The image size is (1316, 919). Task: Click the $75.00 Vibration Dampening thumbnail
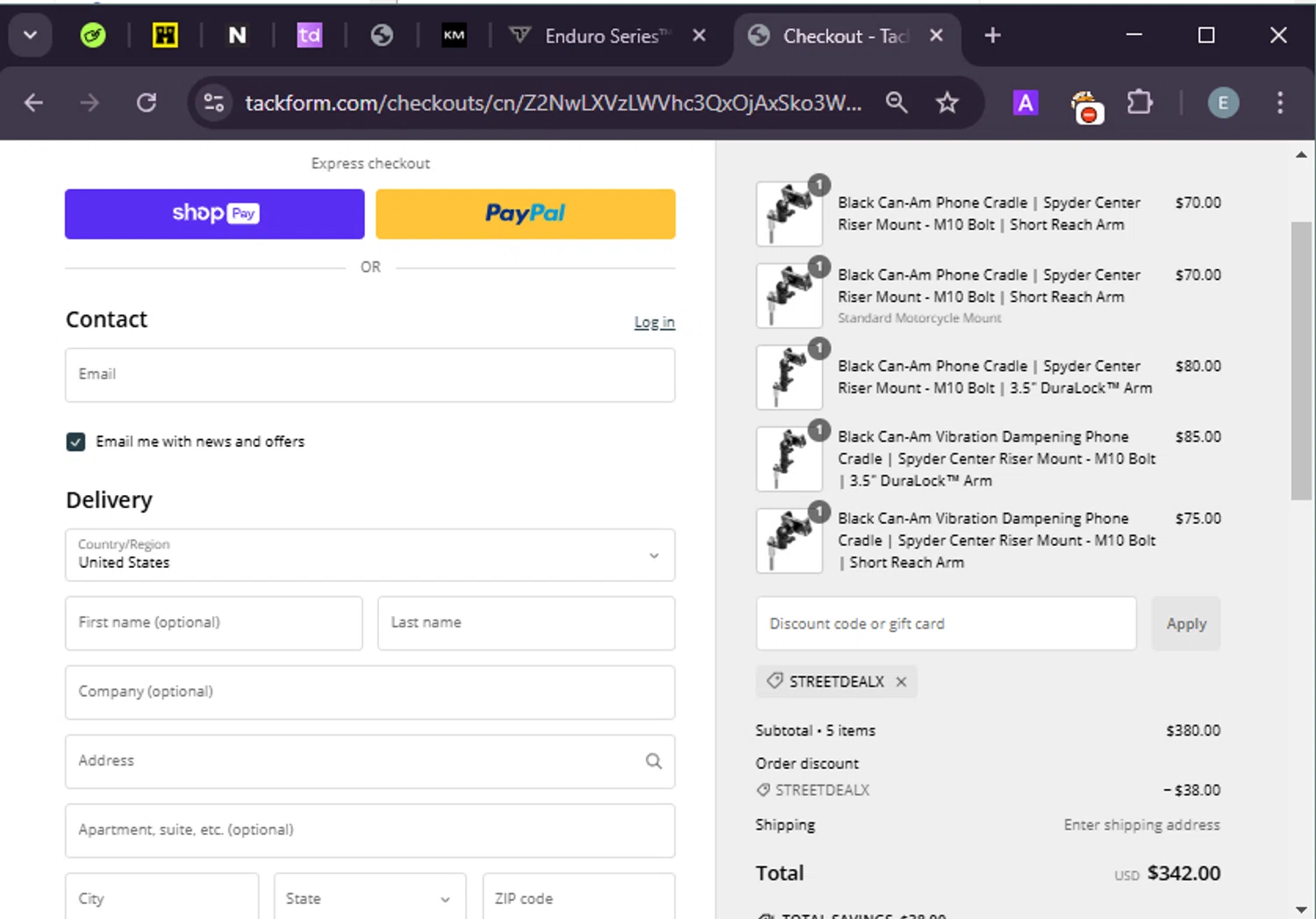pos(790,541)
